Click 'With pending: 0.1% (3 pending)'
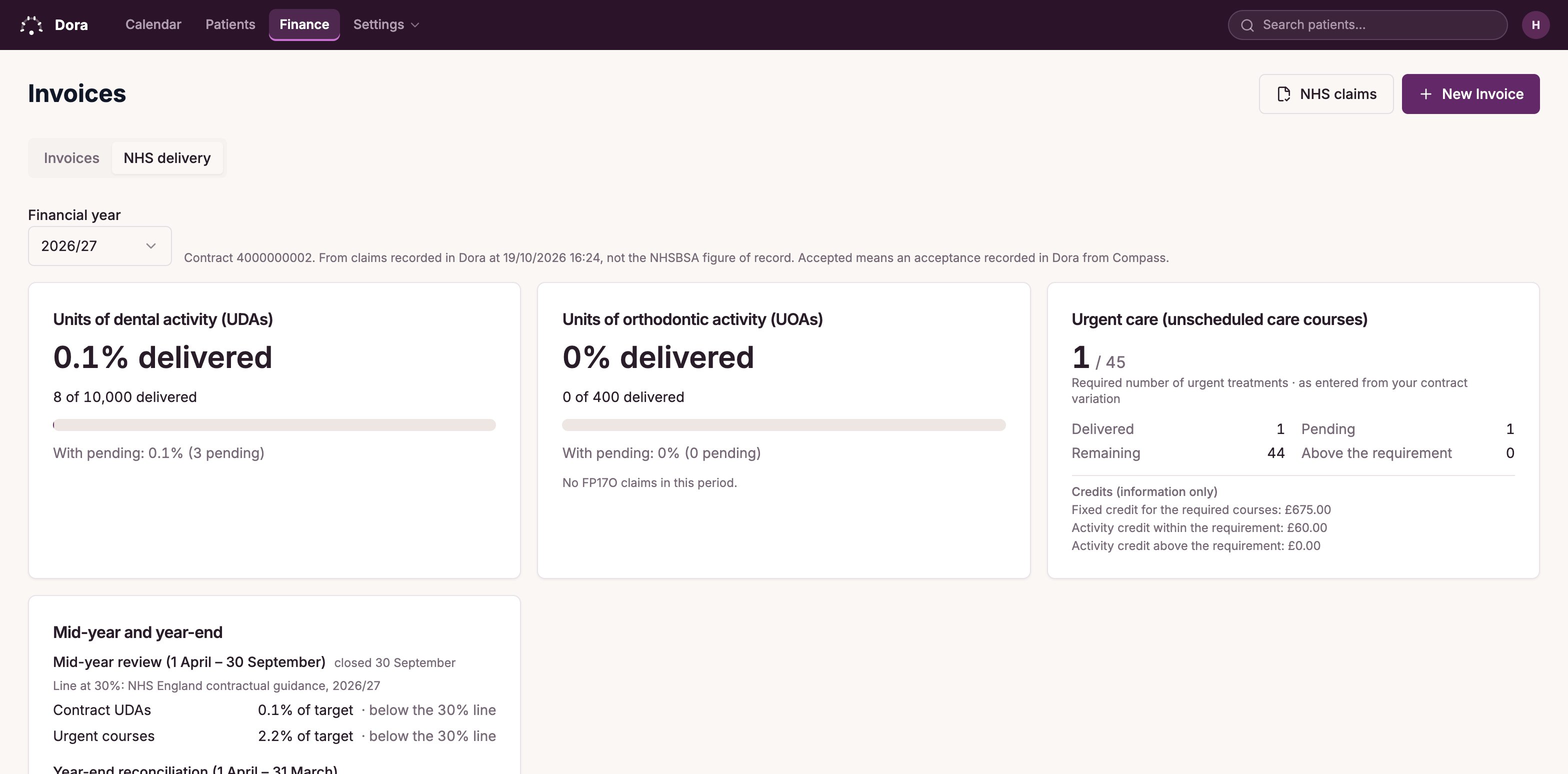 click(x=158, y=453)
